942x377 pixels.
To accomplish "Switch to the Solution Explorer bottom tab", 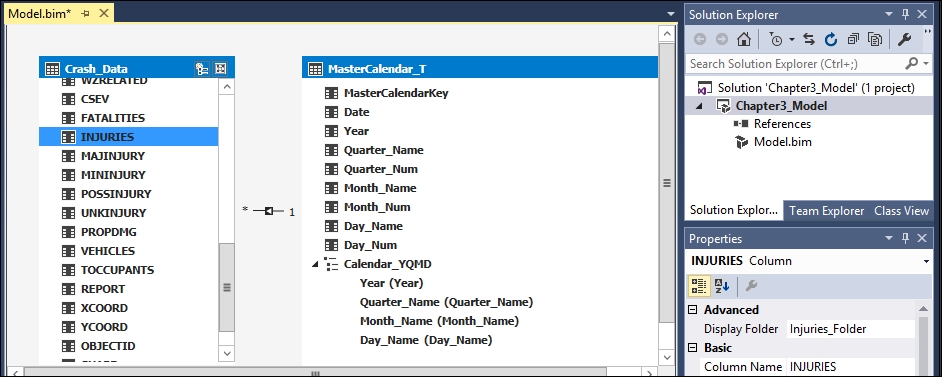I will [x=733, y=210].
